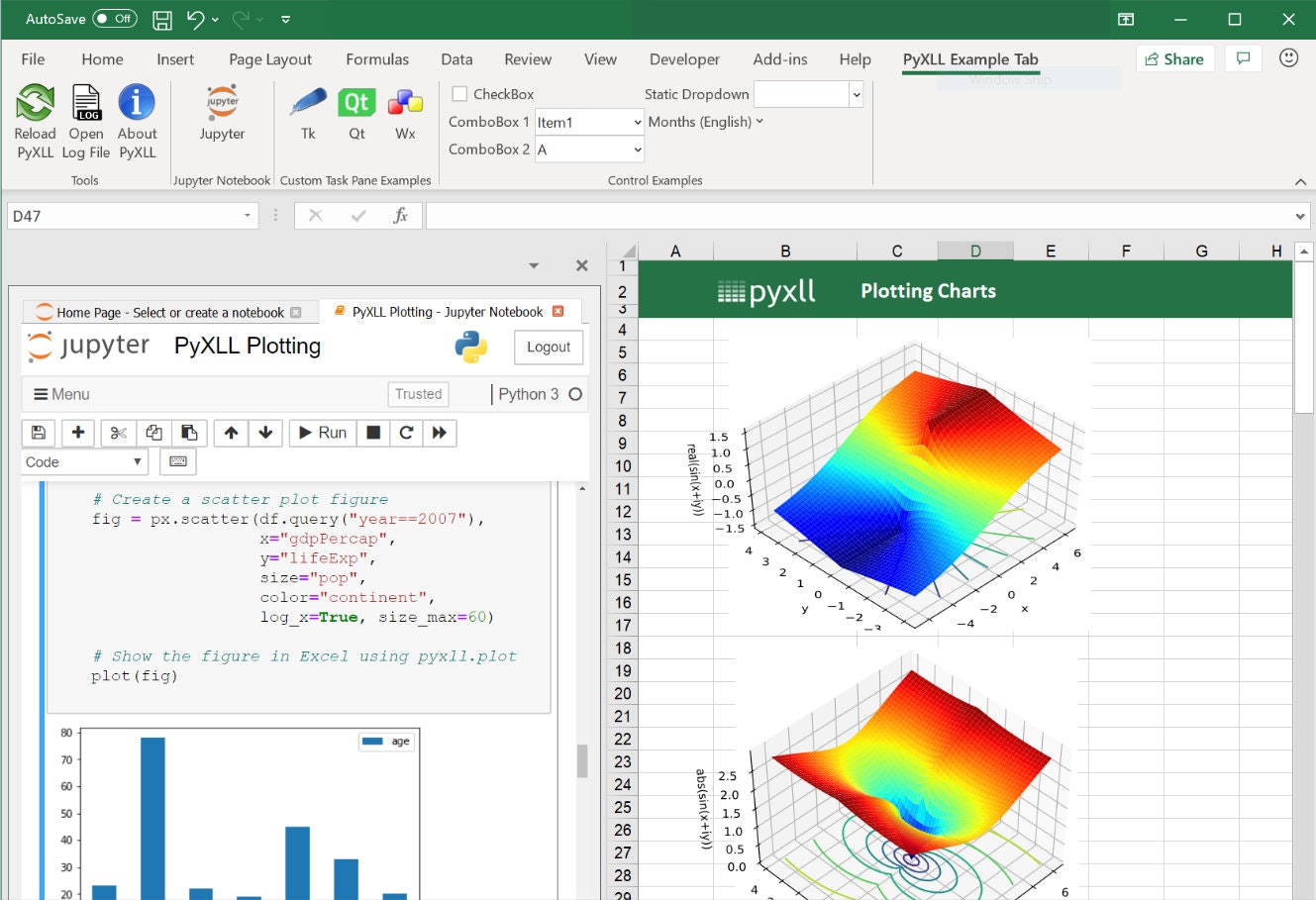Click the Jupyter logo in the notebook header
This screenshot has width=1316, height=900.
(88, 346)
